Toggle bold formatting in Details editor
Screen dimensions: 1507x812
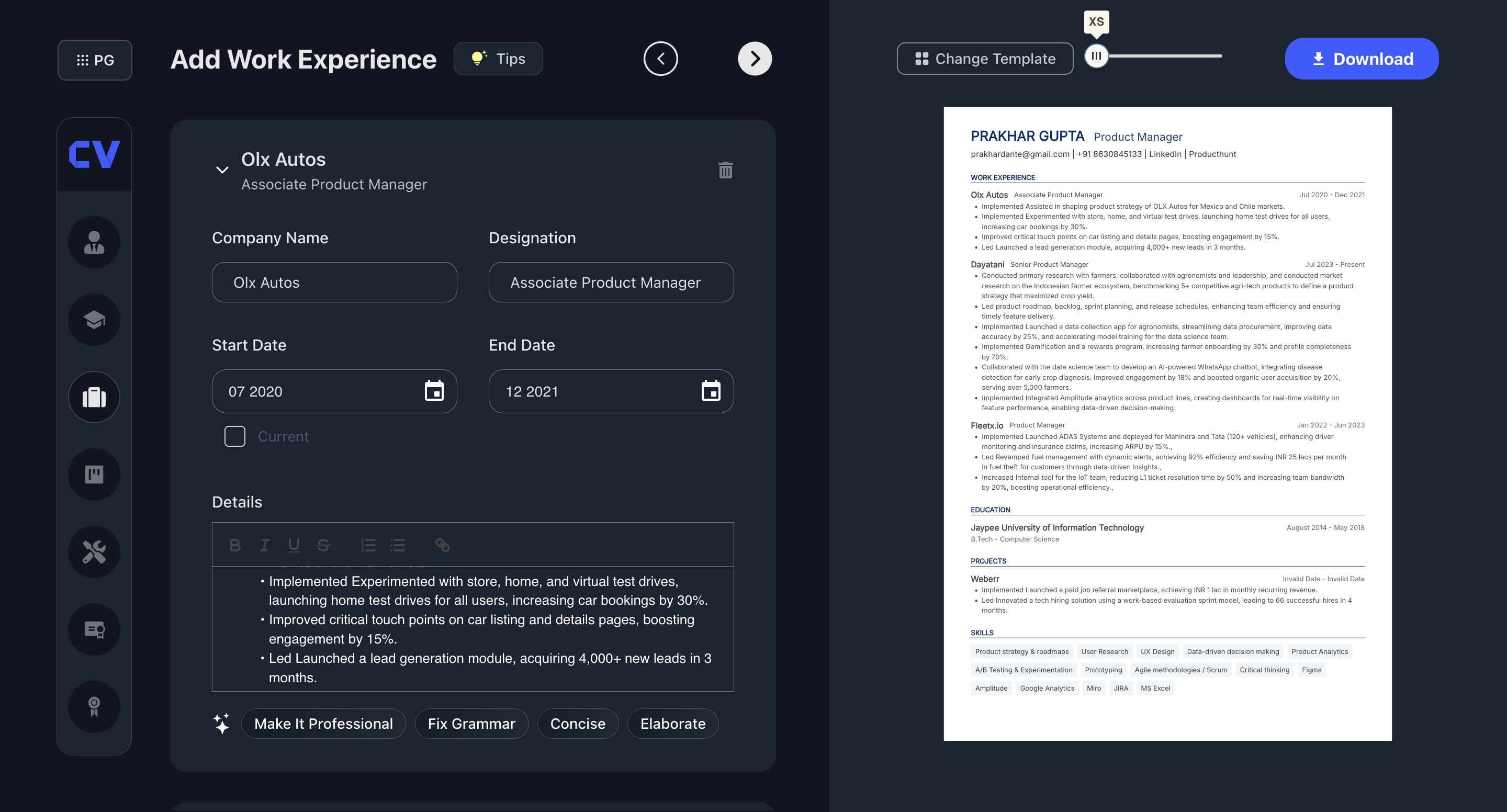click(x=234, y=545)
